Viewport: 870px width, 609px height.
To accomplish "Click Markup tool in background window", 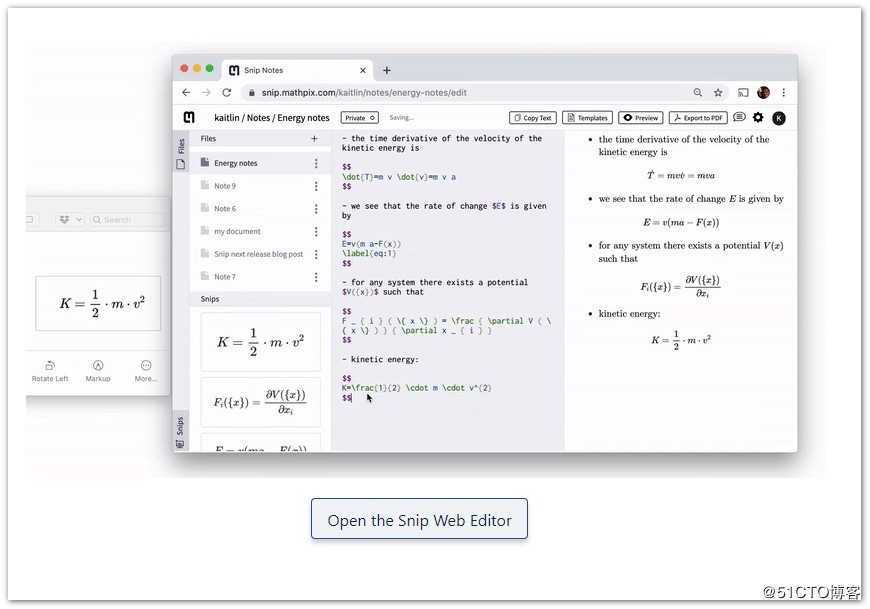I will pyautogui.click(x=98, y=371).
